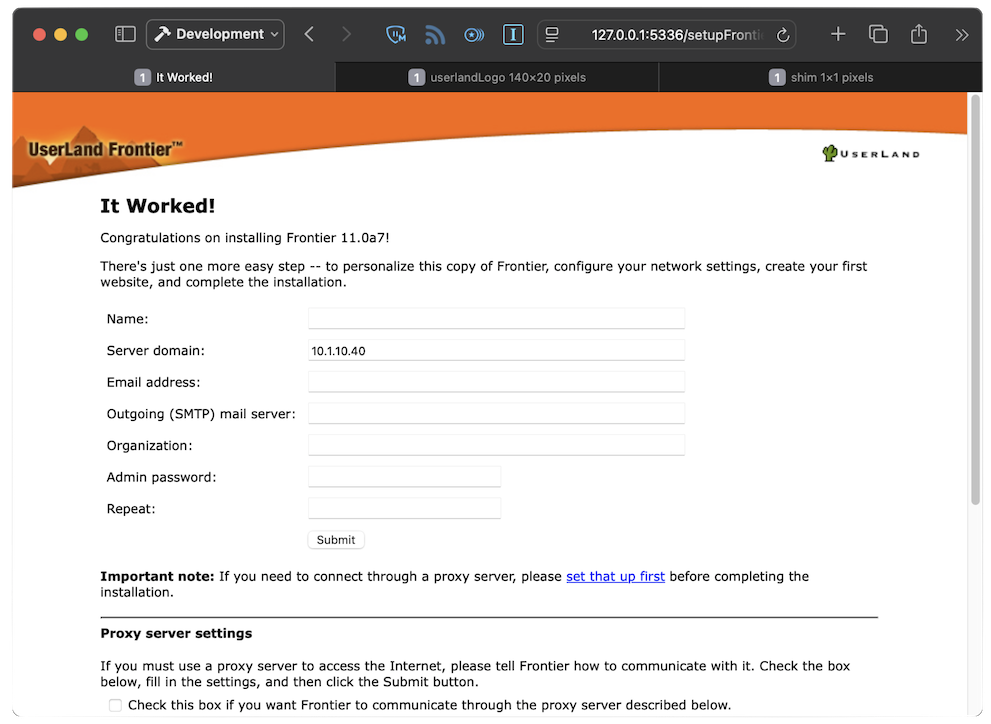This screenshot has height=724, width=991.
Task: Enable the proxy server communication checkbox
Action: [x=116, y=705]
